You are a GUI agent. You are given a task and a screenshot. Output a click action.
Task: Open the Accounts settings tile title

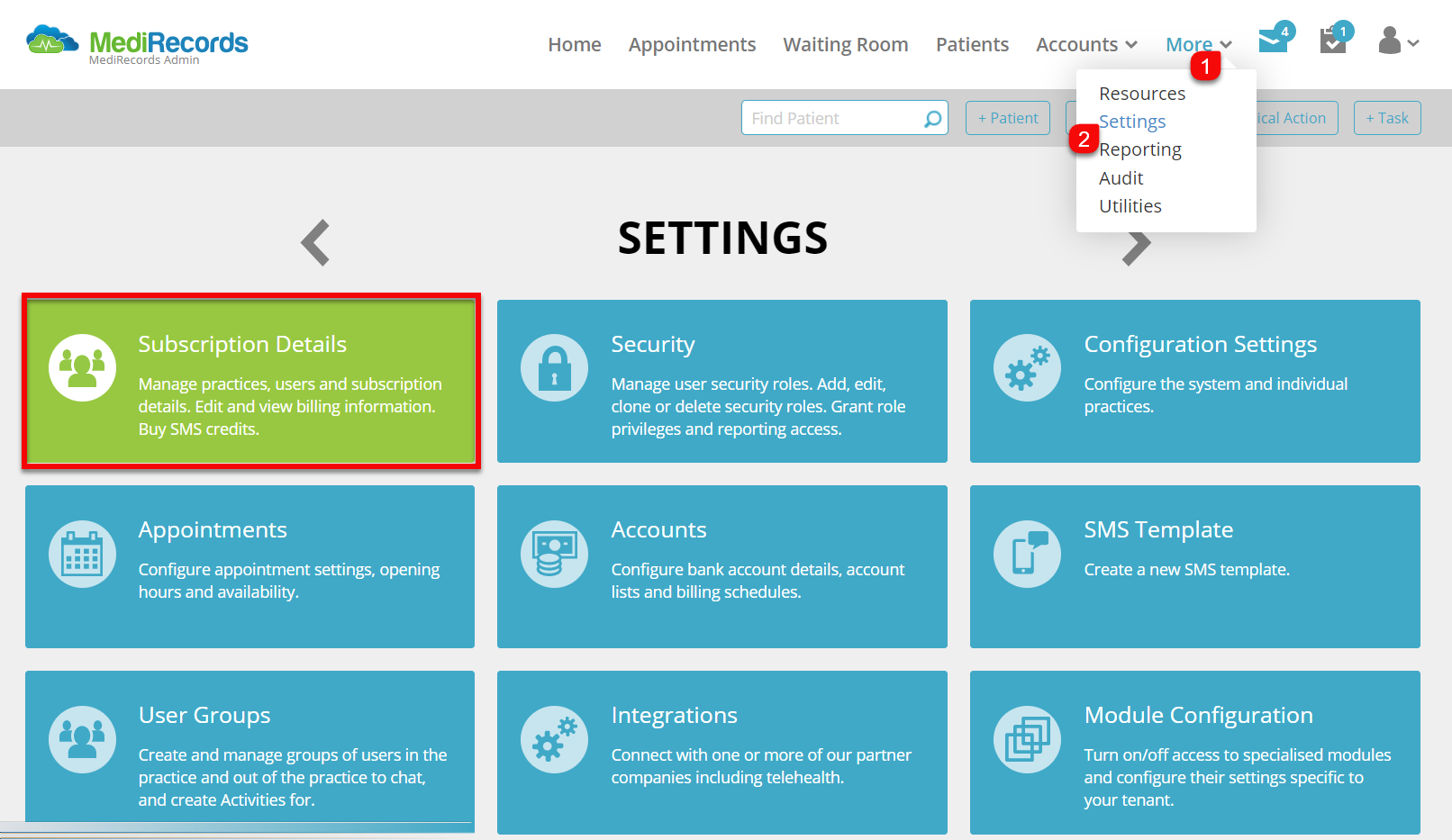(658, 529)
